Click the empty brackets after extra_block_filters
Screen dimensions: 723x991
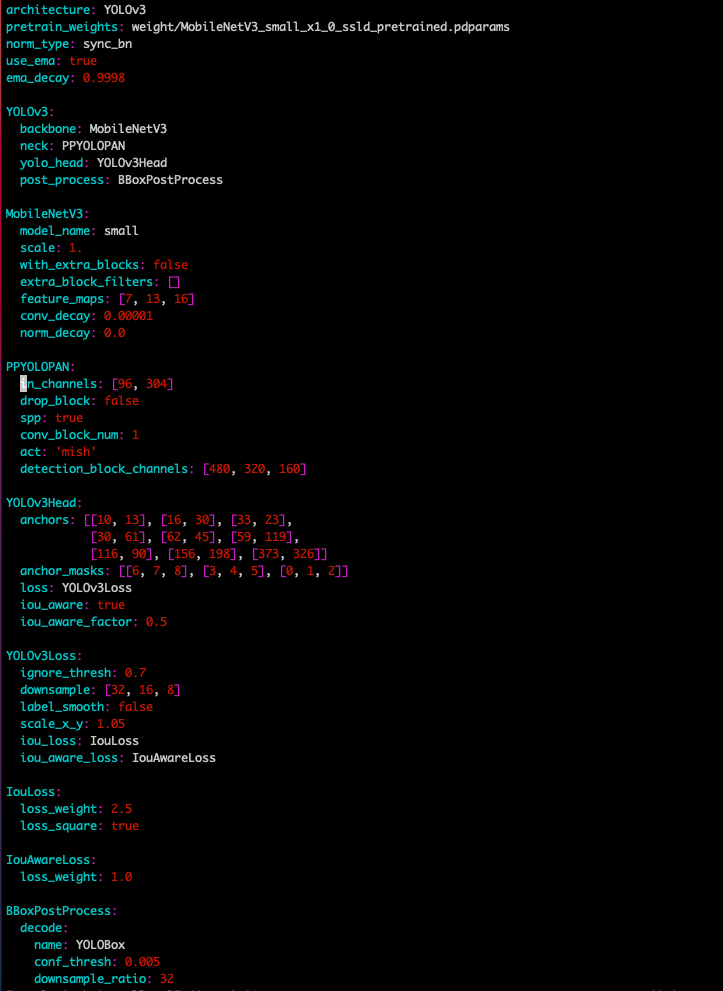[x=174, y=282]
